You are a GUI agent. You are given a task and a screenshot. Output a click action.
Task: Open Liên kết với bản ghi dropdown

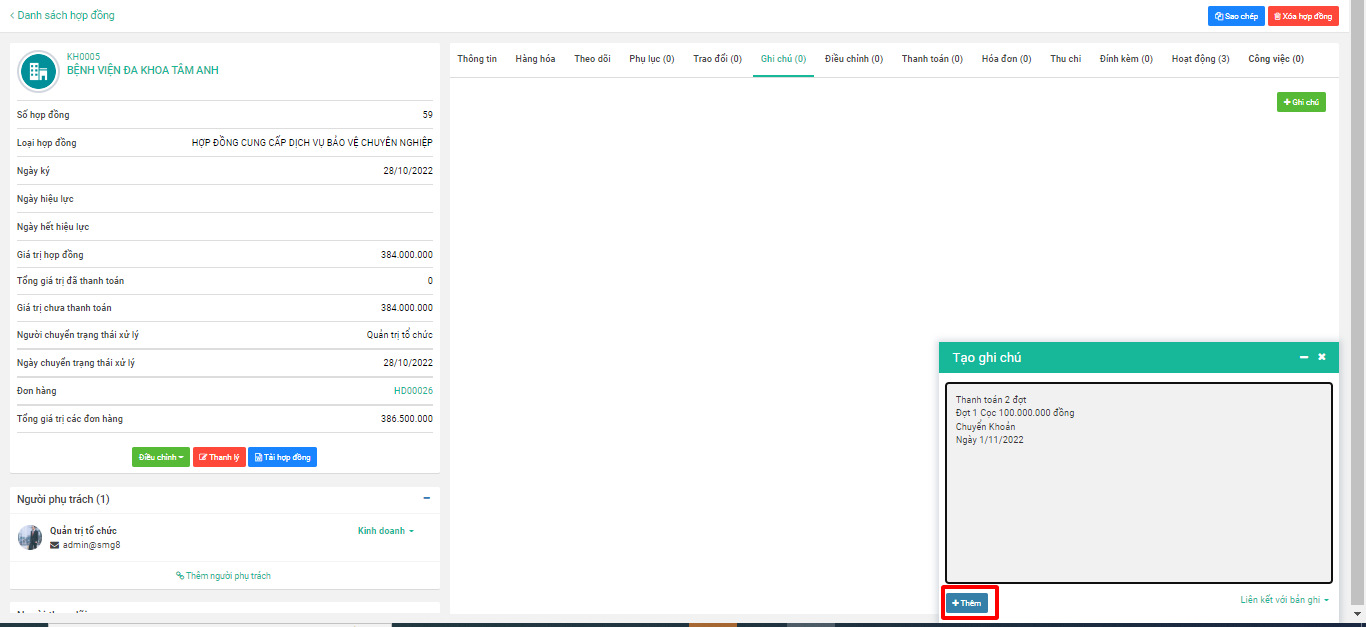[x=1284, y=600]
